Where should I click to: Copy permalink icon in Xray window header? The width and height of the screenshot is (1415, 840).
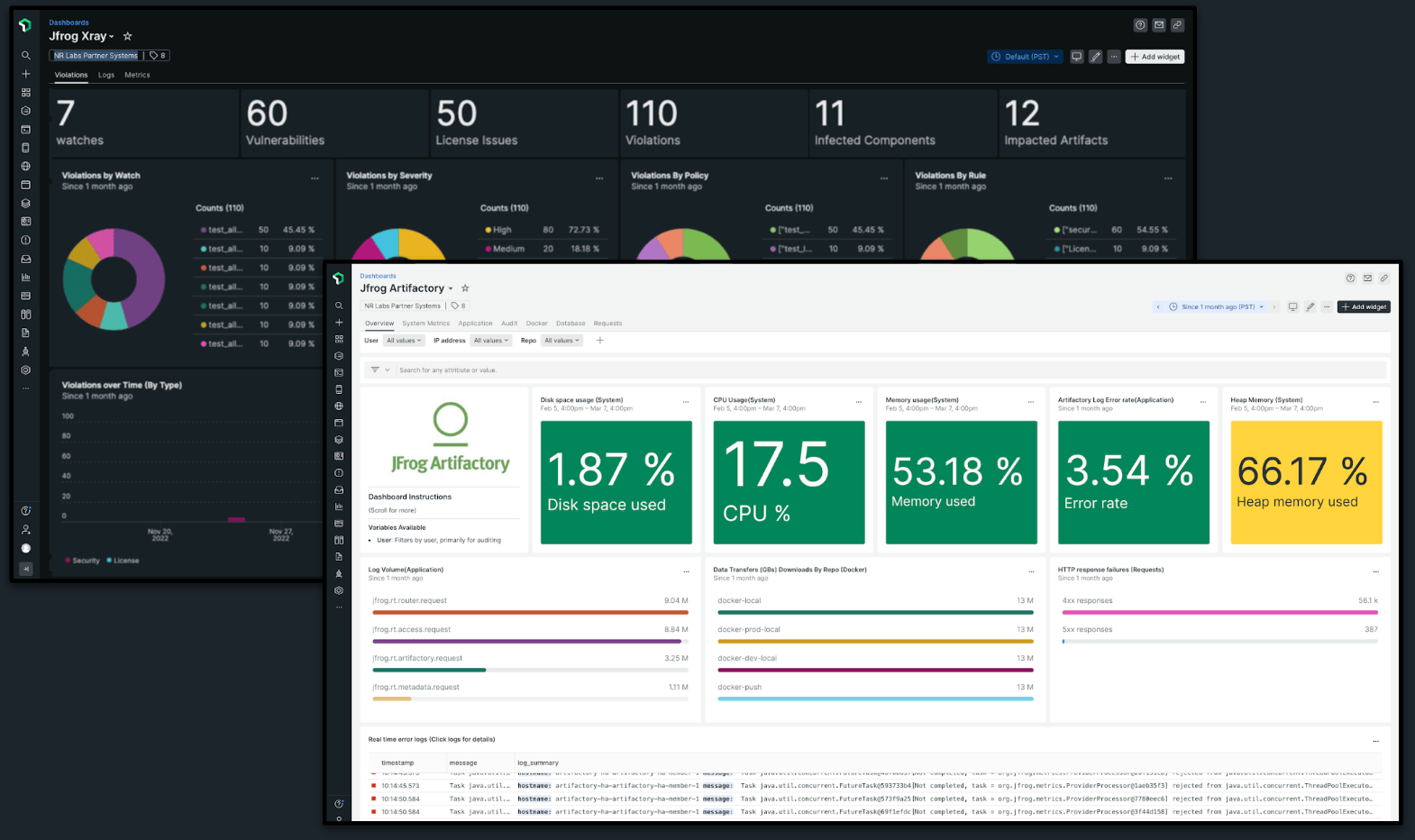tap(1177, 25)
